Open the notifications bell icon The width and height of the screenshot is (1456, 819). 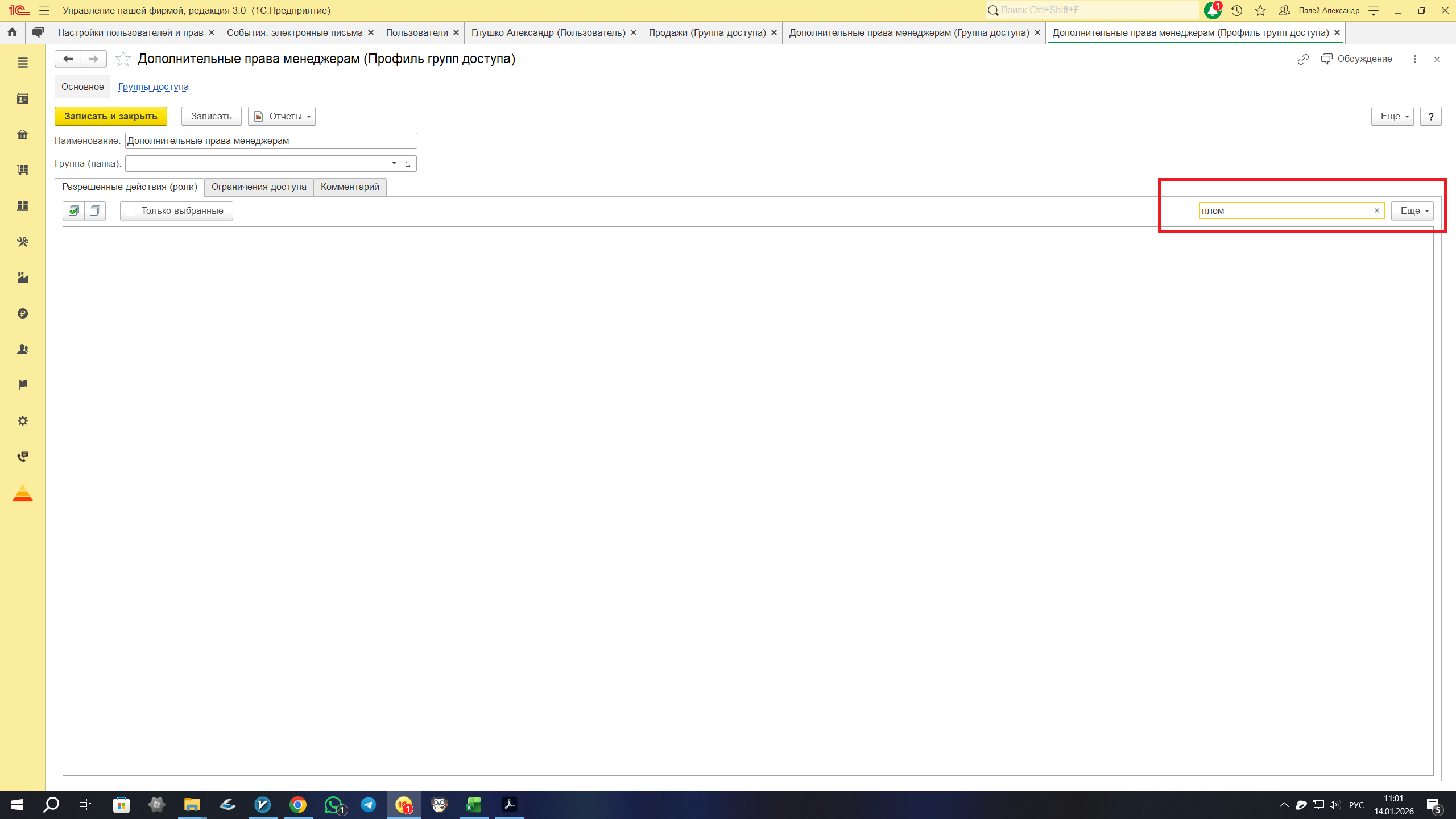point(1212,10)
